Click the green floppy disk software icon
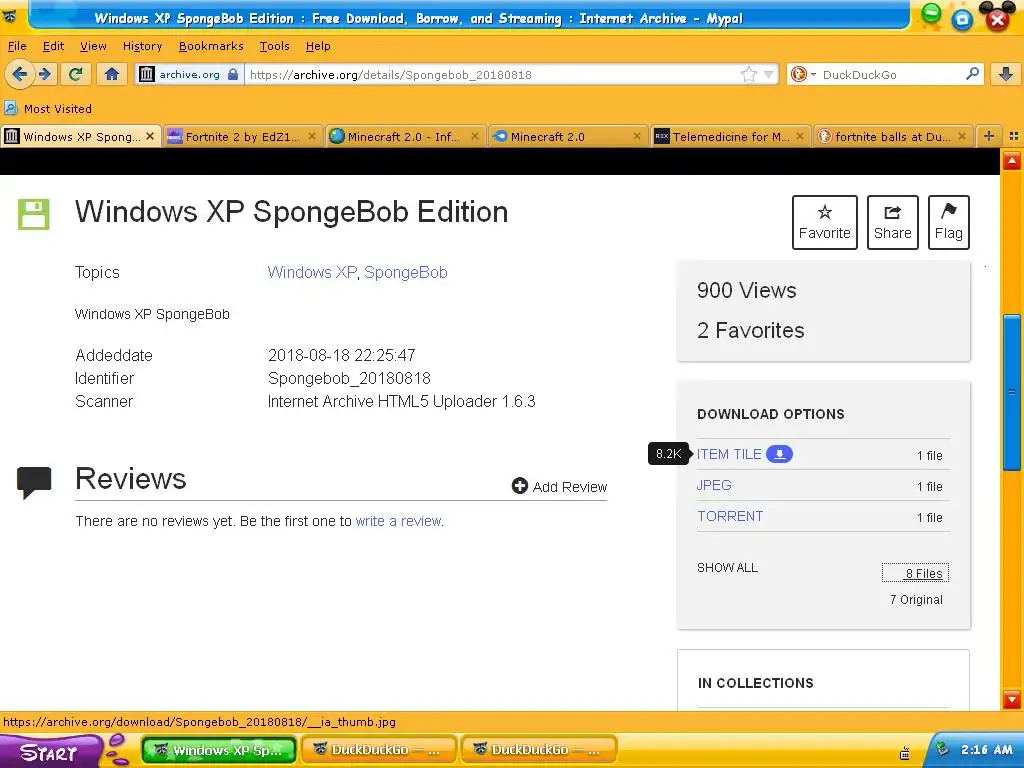 click(33, 214)
